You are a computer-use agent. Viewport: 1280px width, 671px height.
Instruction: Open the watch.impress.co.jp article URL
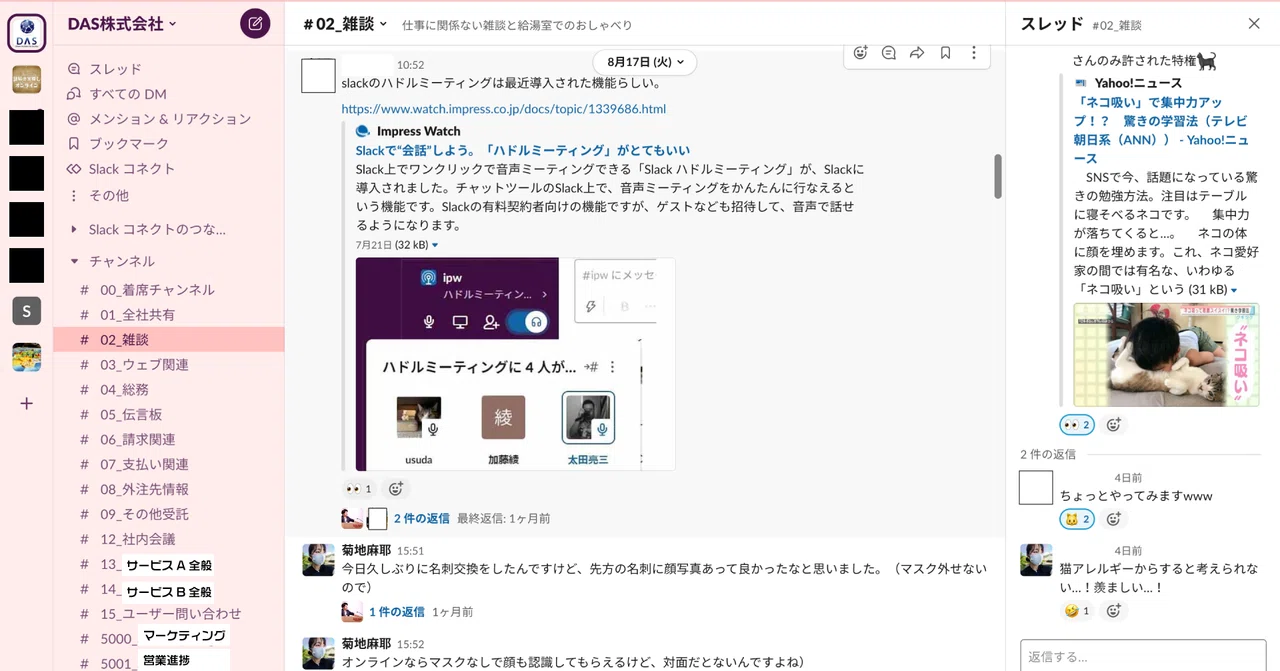pyautogui.click(x=504, y=109)
